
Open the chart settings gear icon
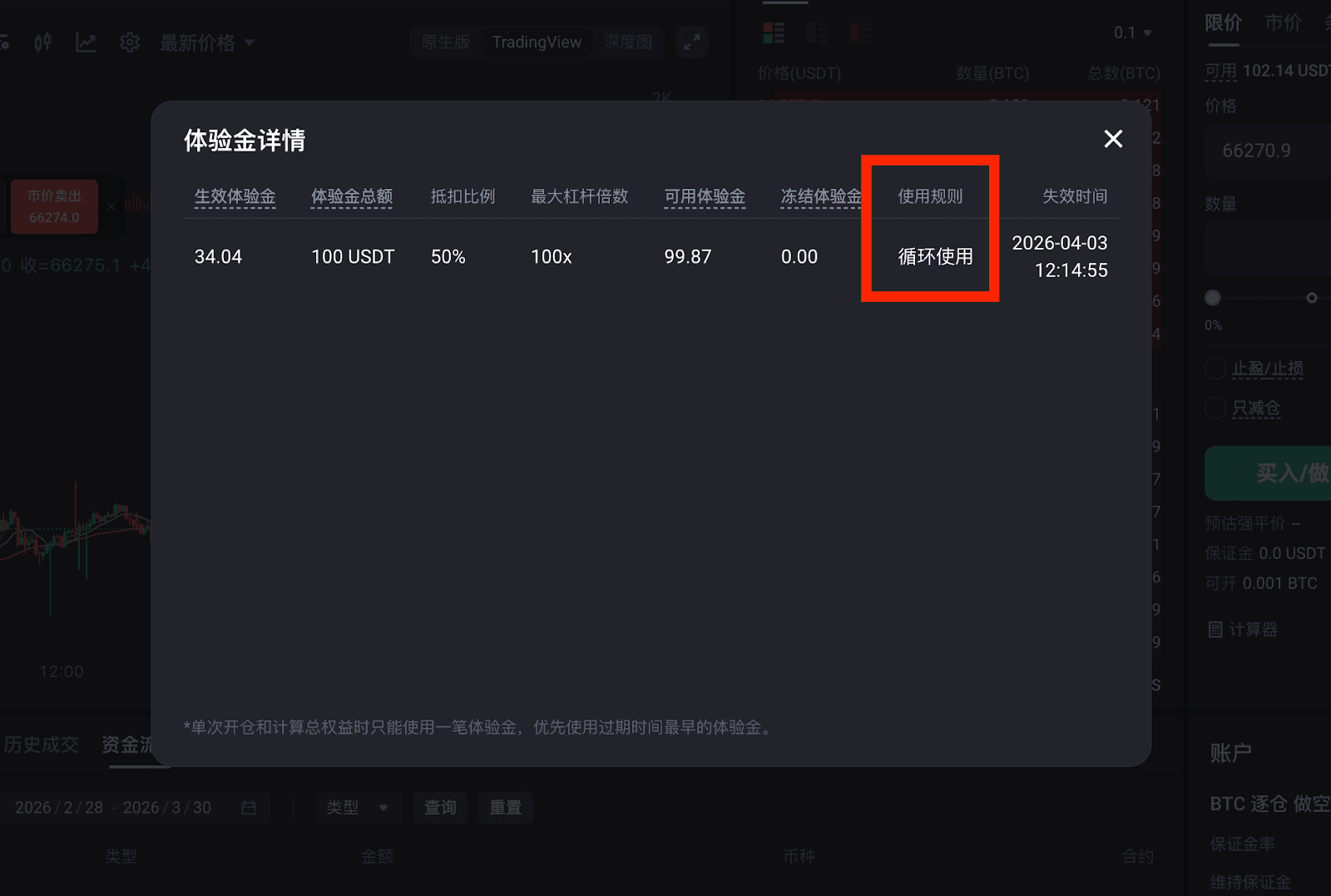click(130, 42)
